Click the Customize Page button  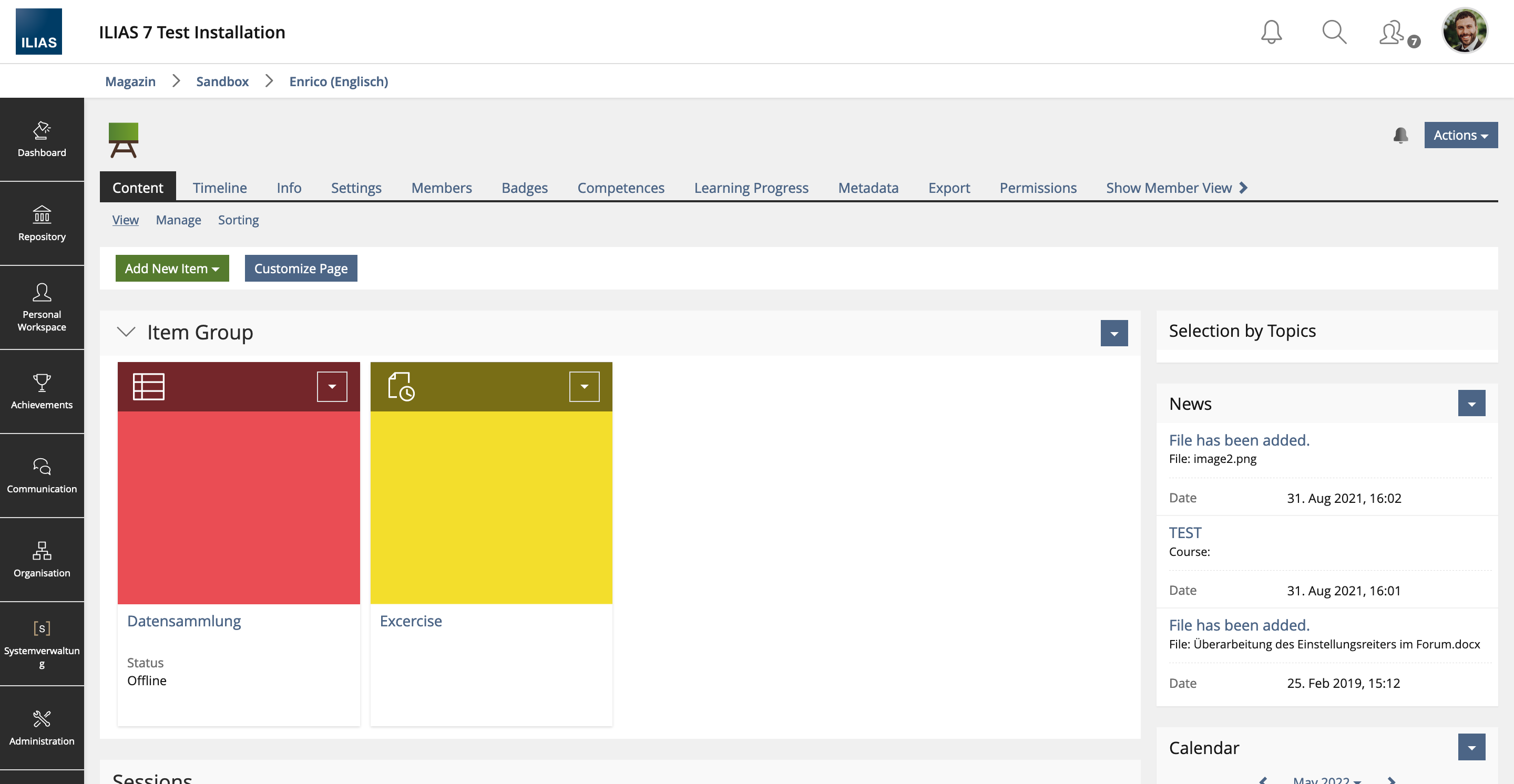(x=300, y=269)
